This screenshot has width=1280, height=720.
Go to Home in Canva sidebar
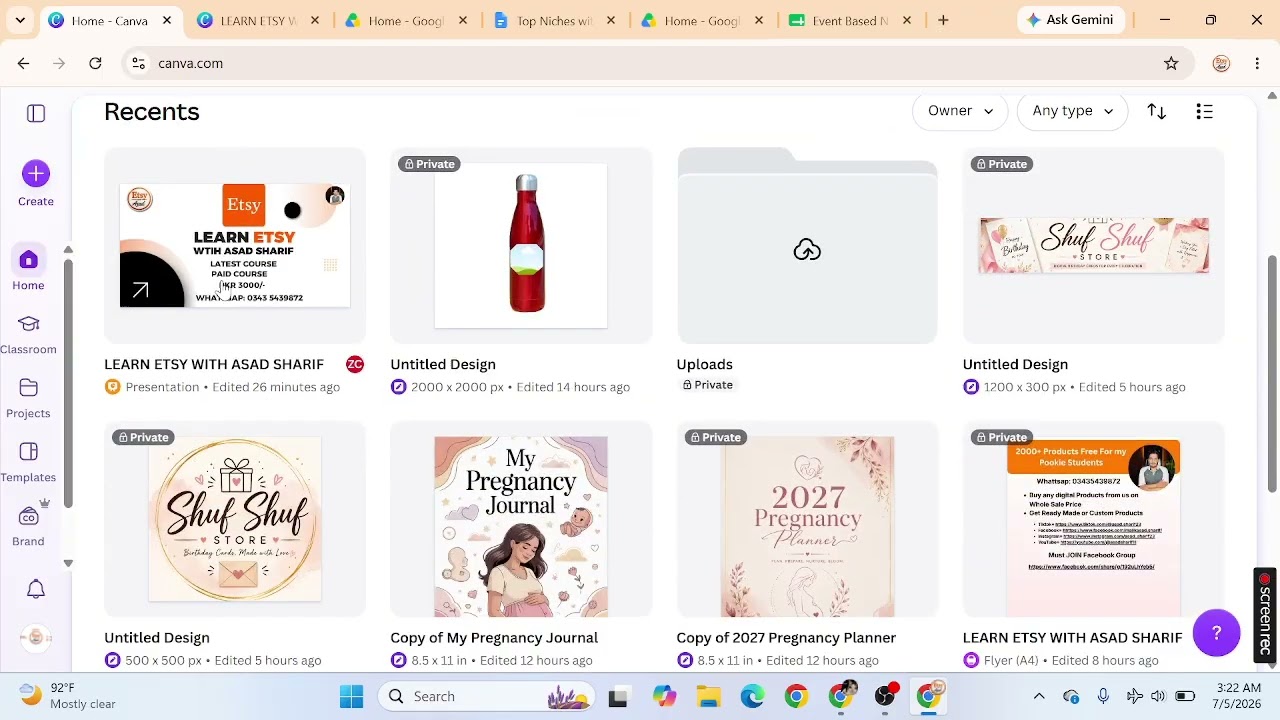pos(28,269)
